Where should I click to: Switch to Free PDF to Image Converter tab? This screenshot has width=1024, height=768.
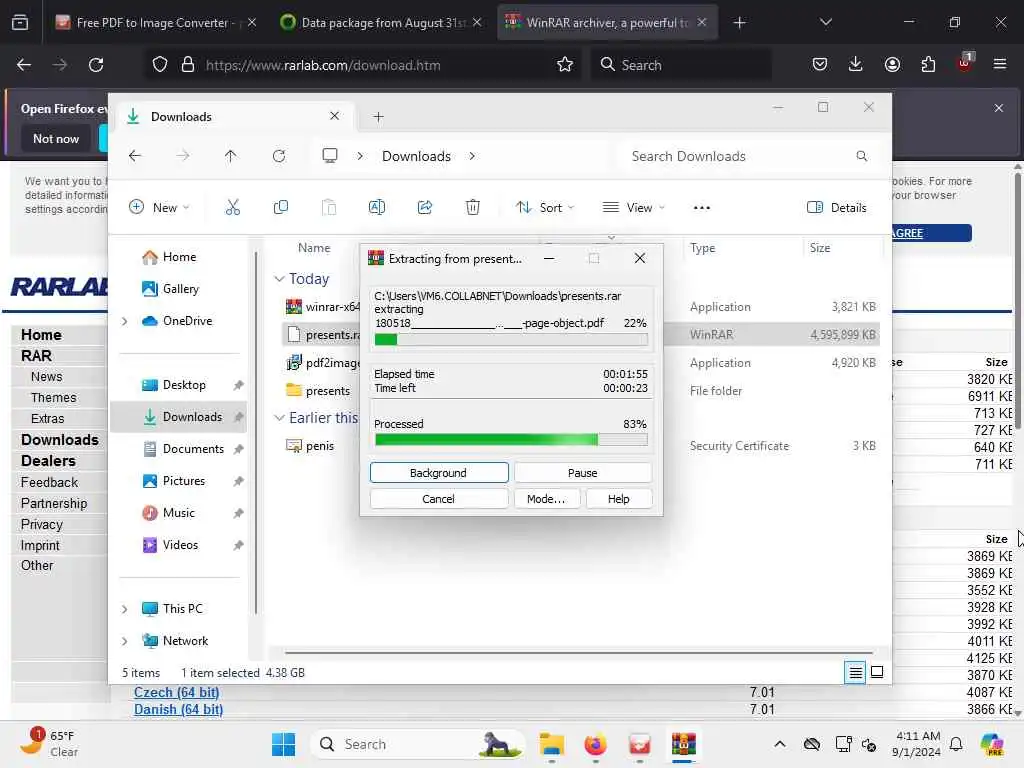155,23
